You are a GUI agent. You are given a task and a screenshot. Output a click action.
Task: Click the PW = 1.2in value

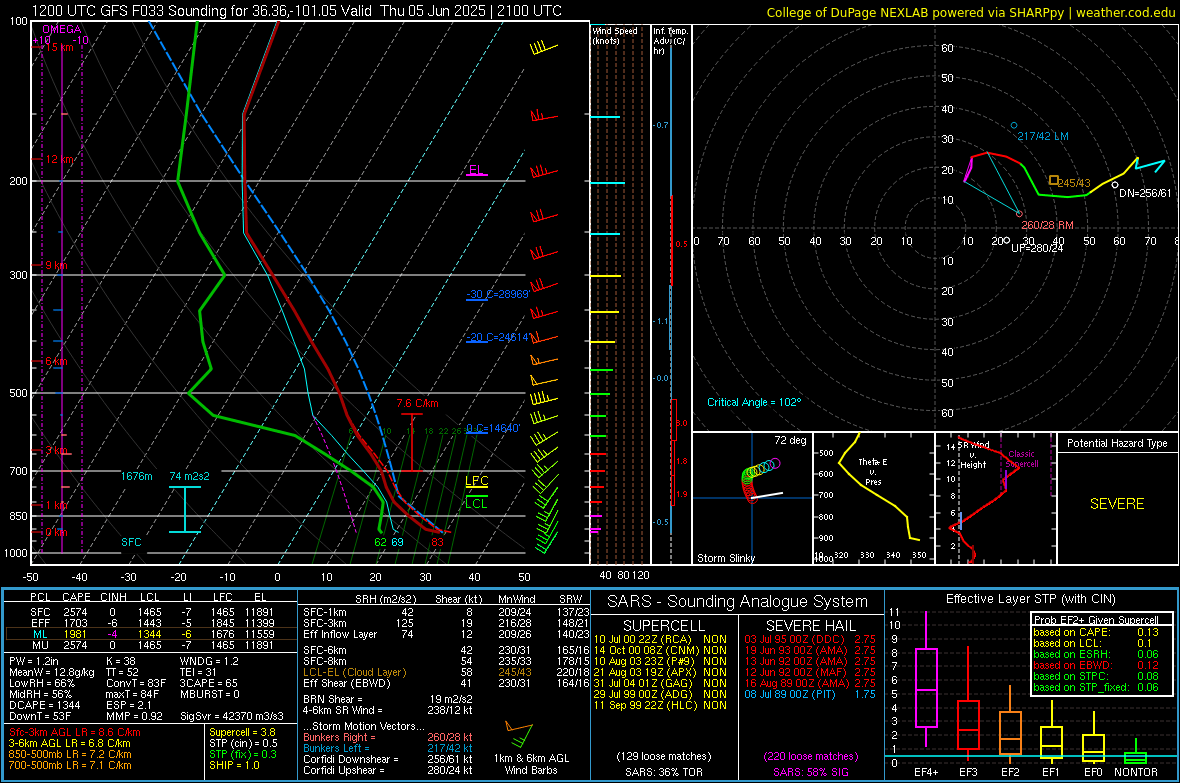pos(34,661)
